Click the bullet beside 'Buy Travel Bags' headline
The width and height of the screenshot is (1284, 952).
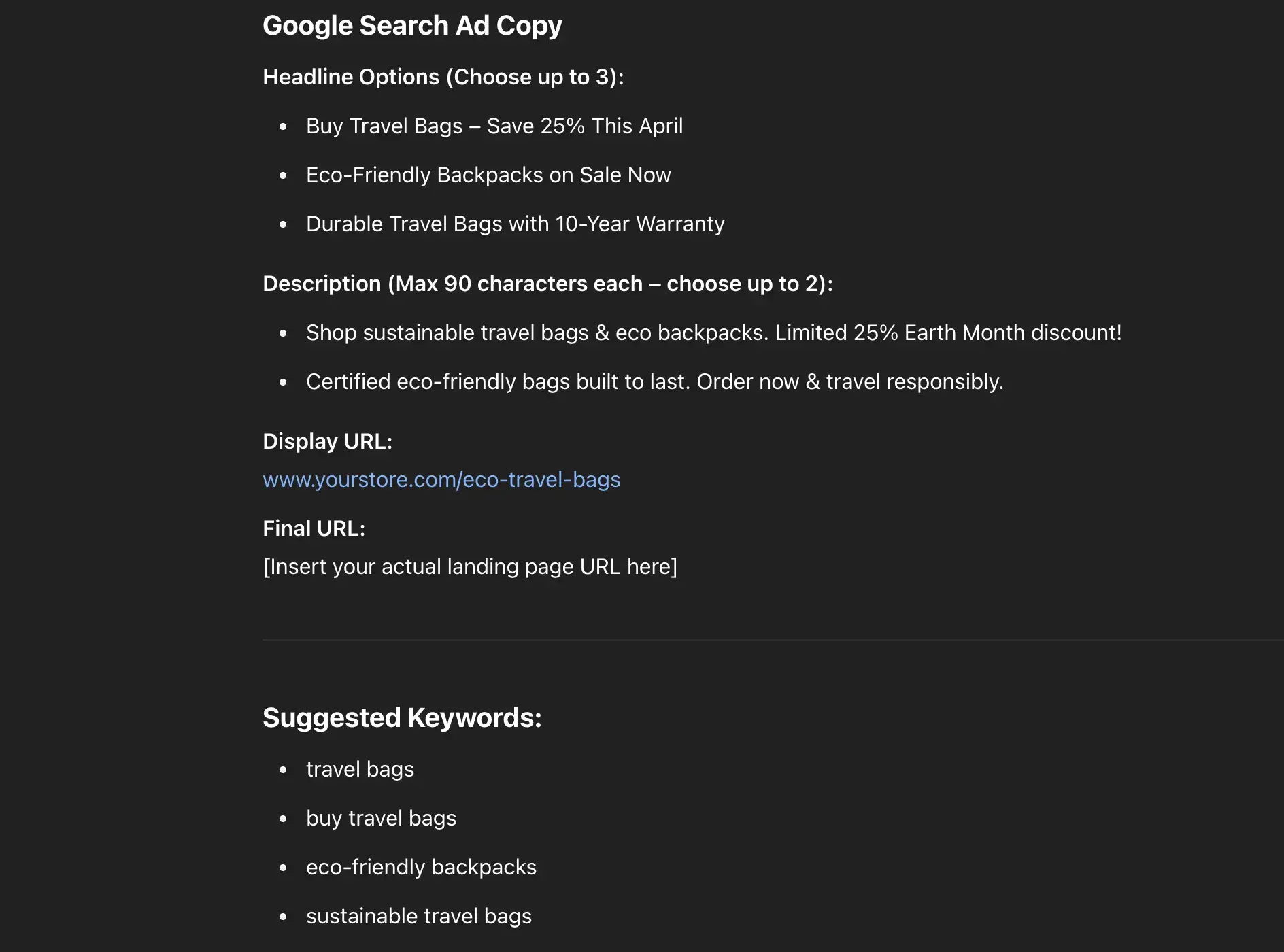[283, 126]
